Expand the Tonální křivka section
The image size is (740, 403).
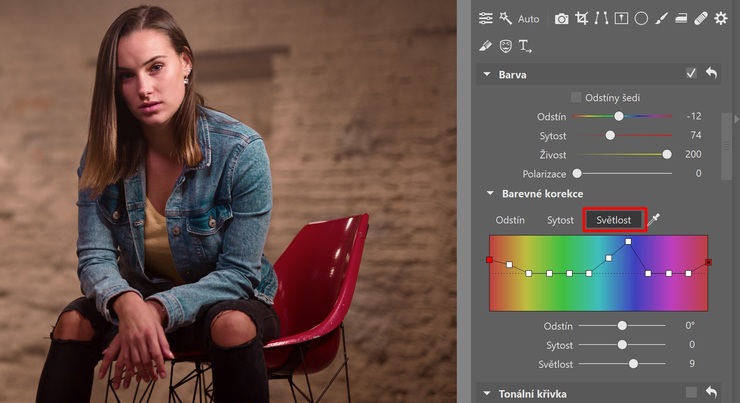tap(487, 393)
